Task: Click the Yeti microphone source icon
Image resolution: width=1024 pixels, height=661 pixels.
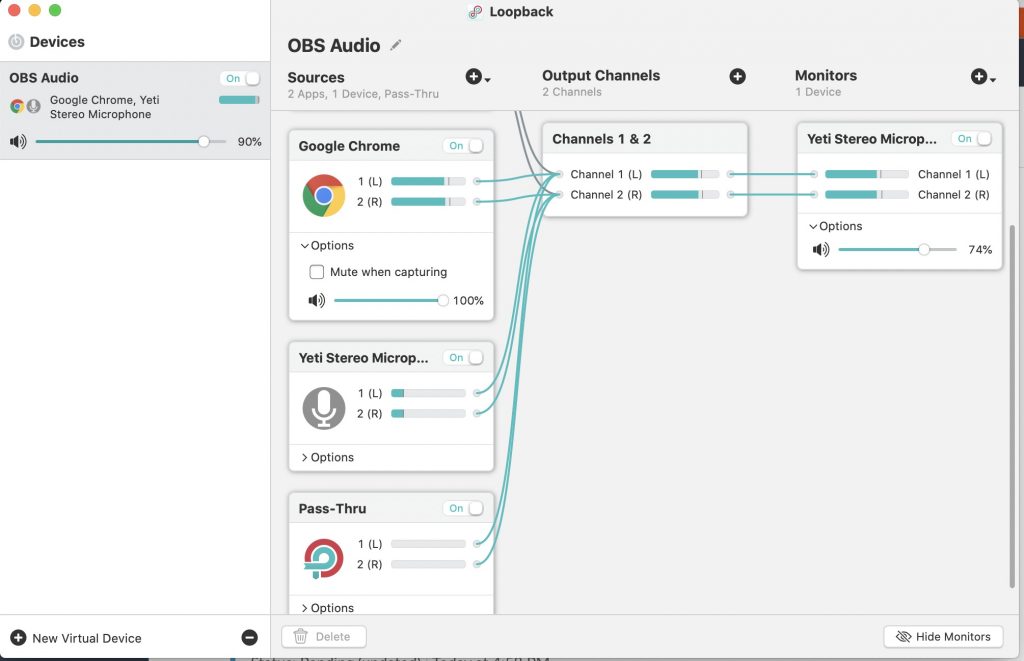Action: point(324,408)
